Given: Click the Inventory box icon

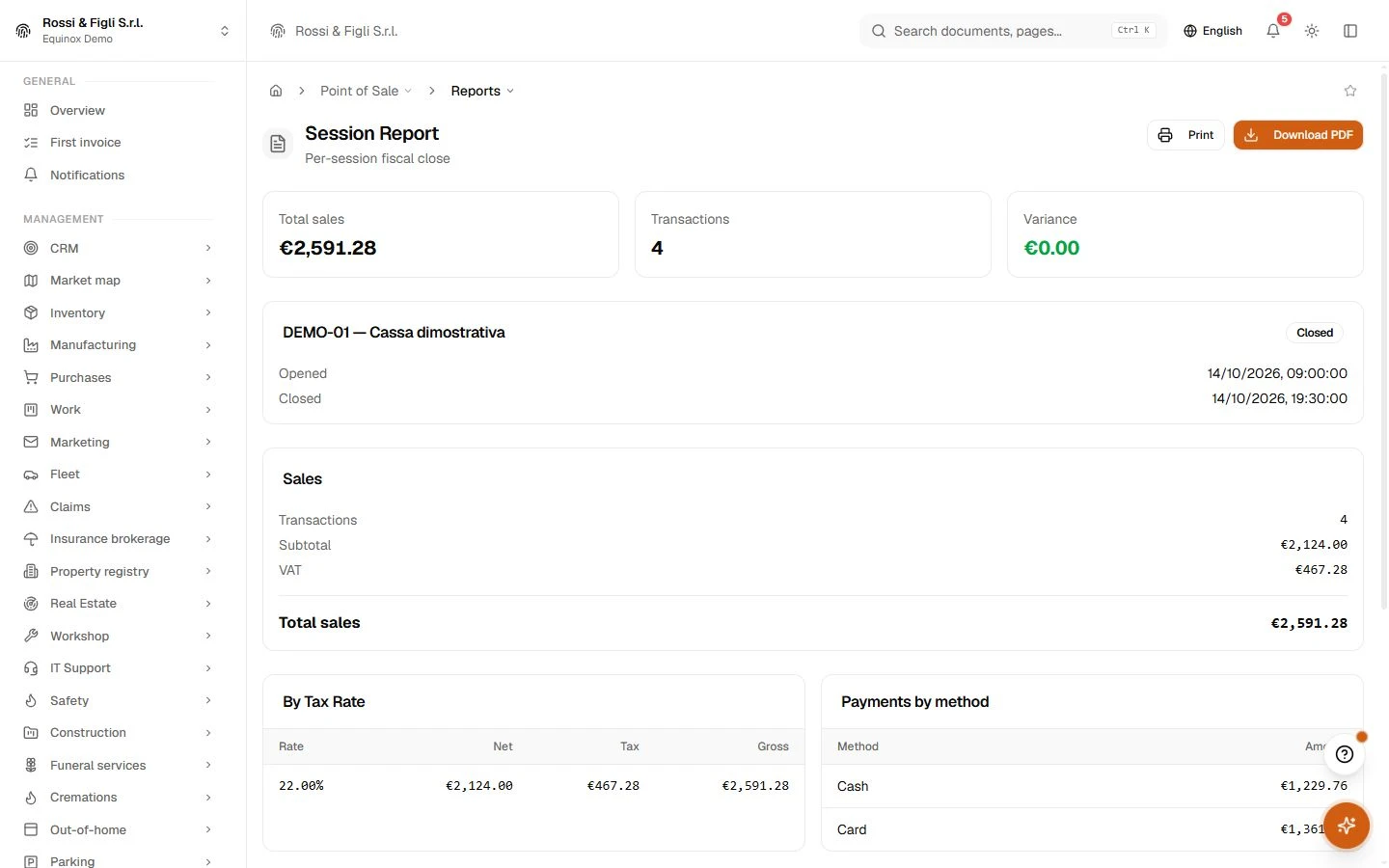Looking at the screenshot, I should click(31, 312).
